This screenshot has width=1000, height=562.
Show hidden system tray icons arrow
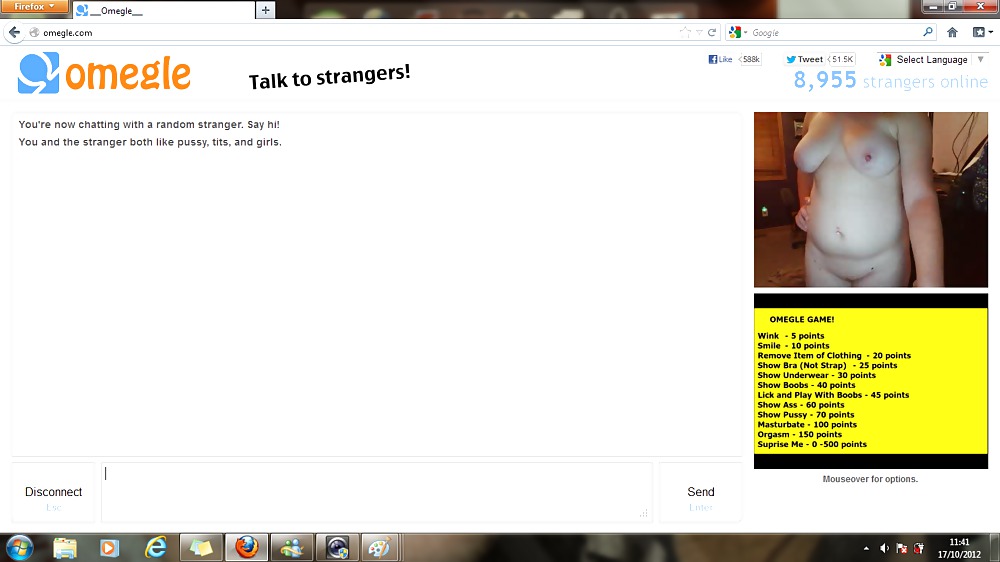(x=865, y=548)
